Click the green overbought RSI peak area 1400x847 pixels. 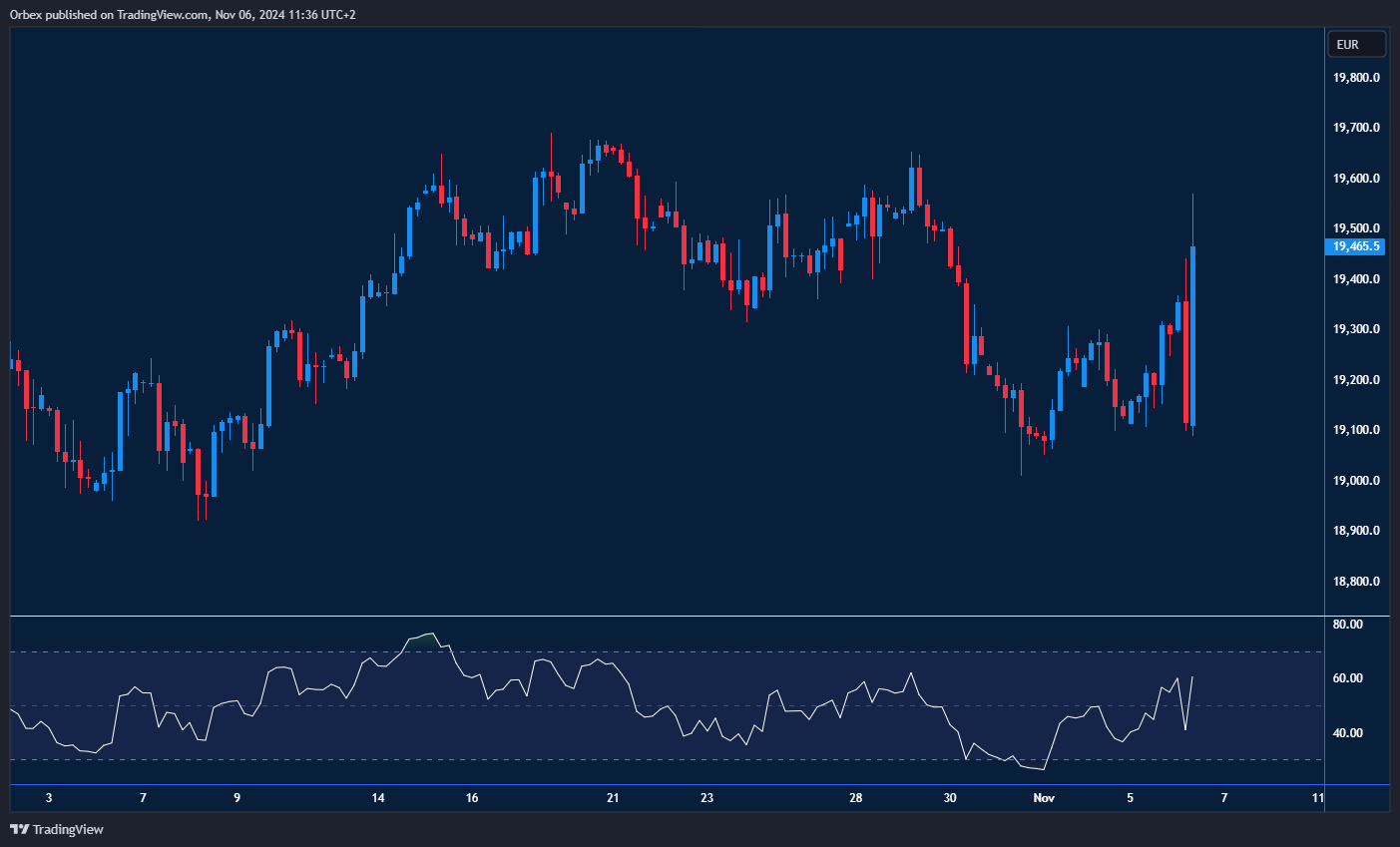425,640
